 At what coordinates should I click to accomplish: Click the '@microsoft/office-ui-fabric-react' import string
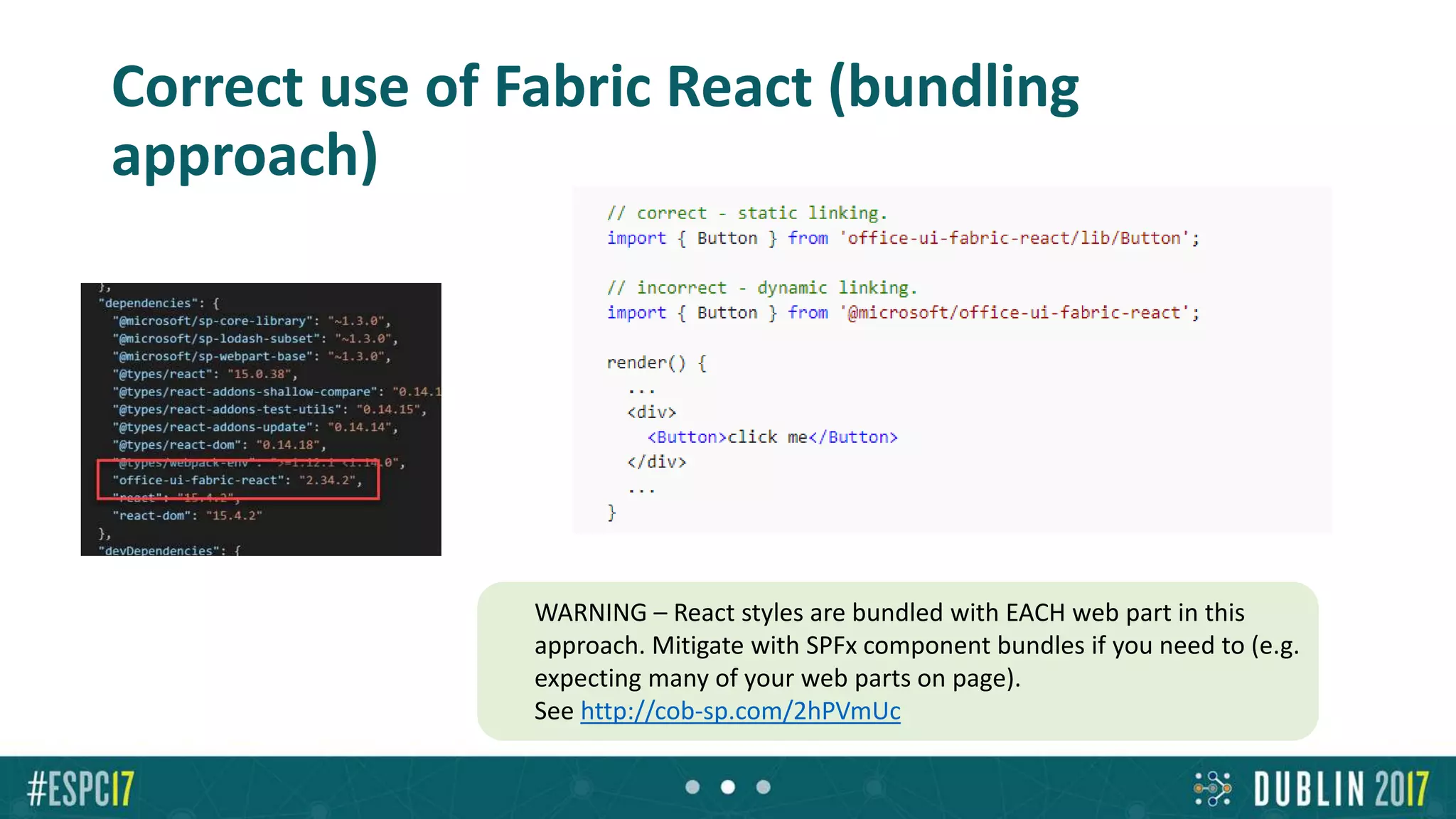[x=1015, y=313]
